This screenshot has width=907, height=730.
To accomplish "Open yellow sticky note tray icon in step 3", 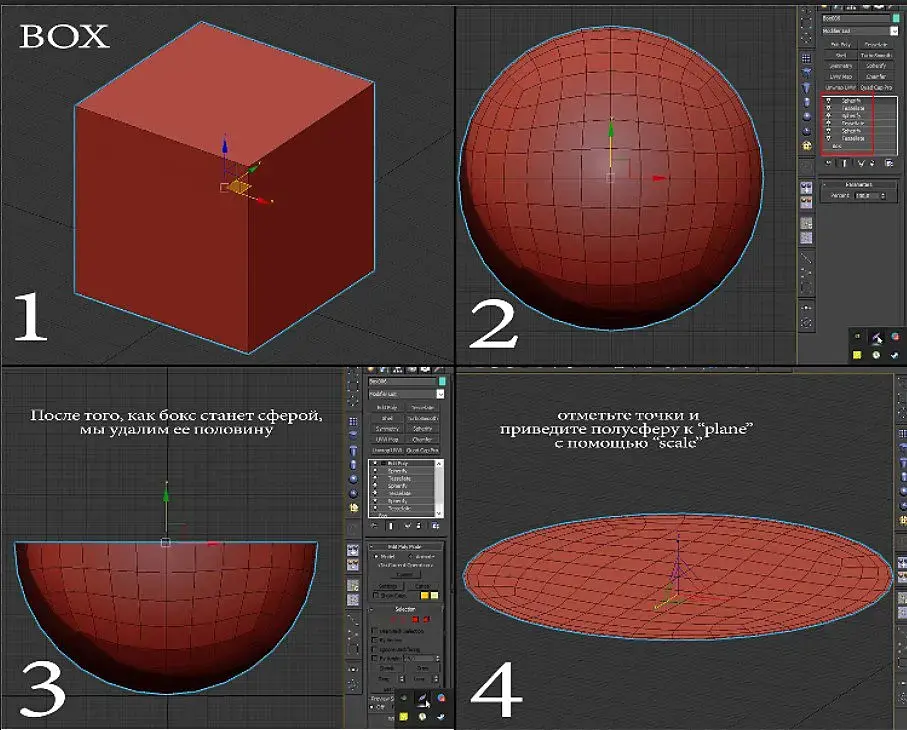I will (403, 716).
